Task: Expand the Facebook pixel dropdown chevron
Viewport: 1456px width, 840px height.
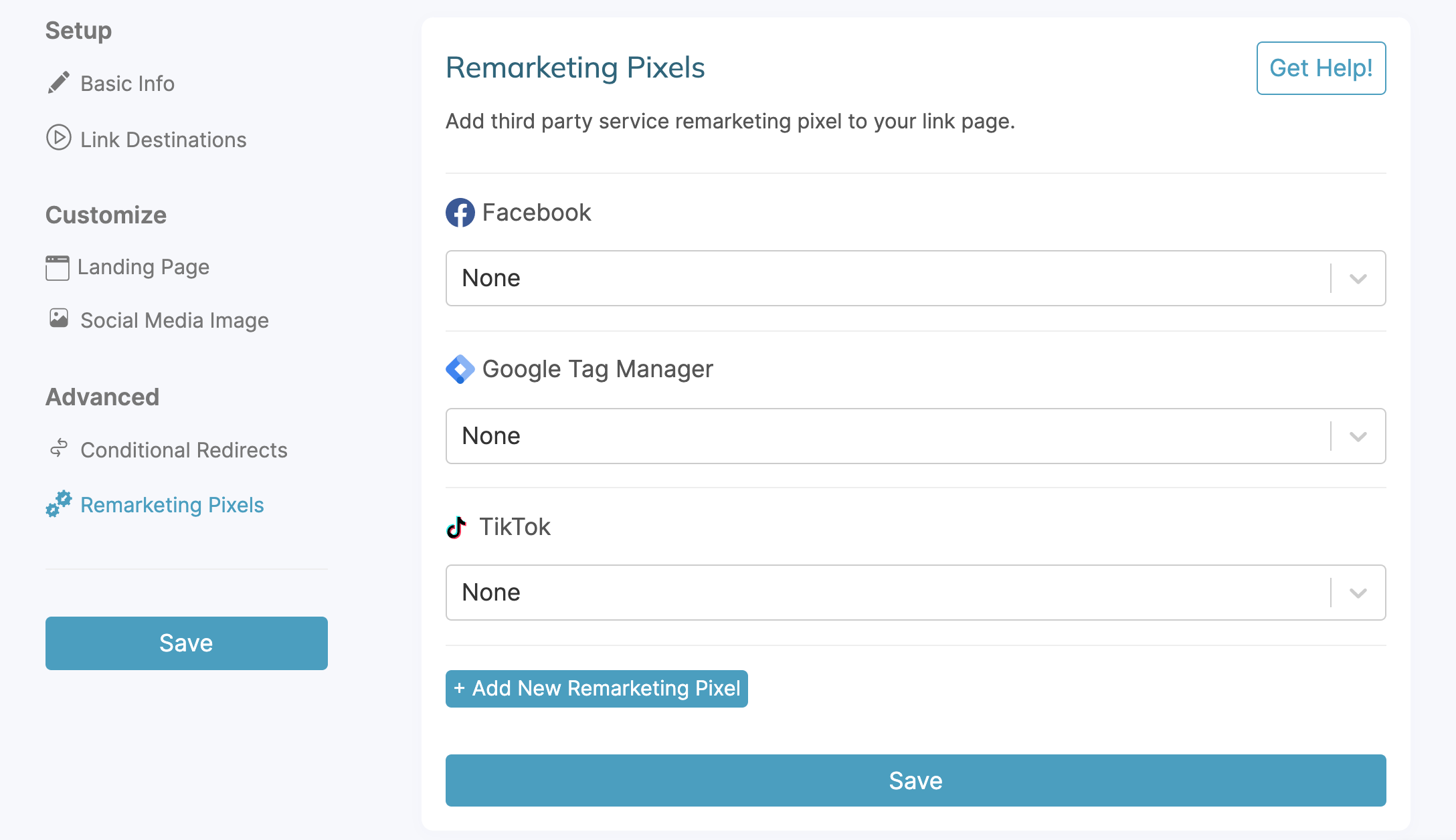Action: (1358, 278)
